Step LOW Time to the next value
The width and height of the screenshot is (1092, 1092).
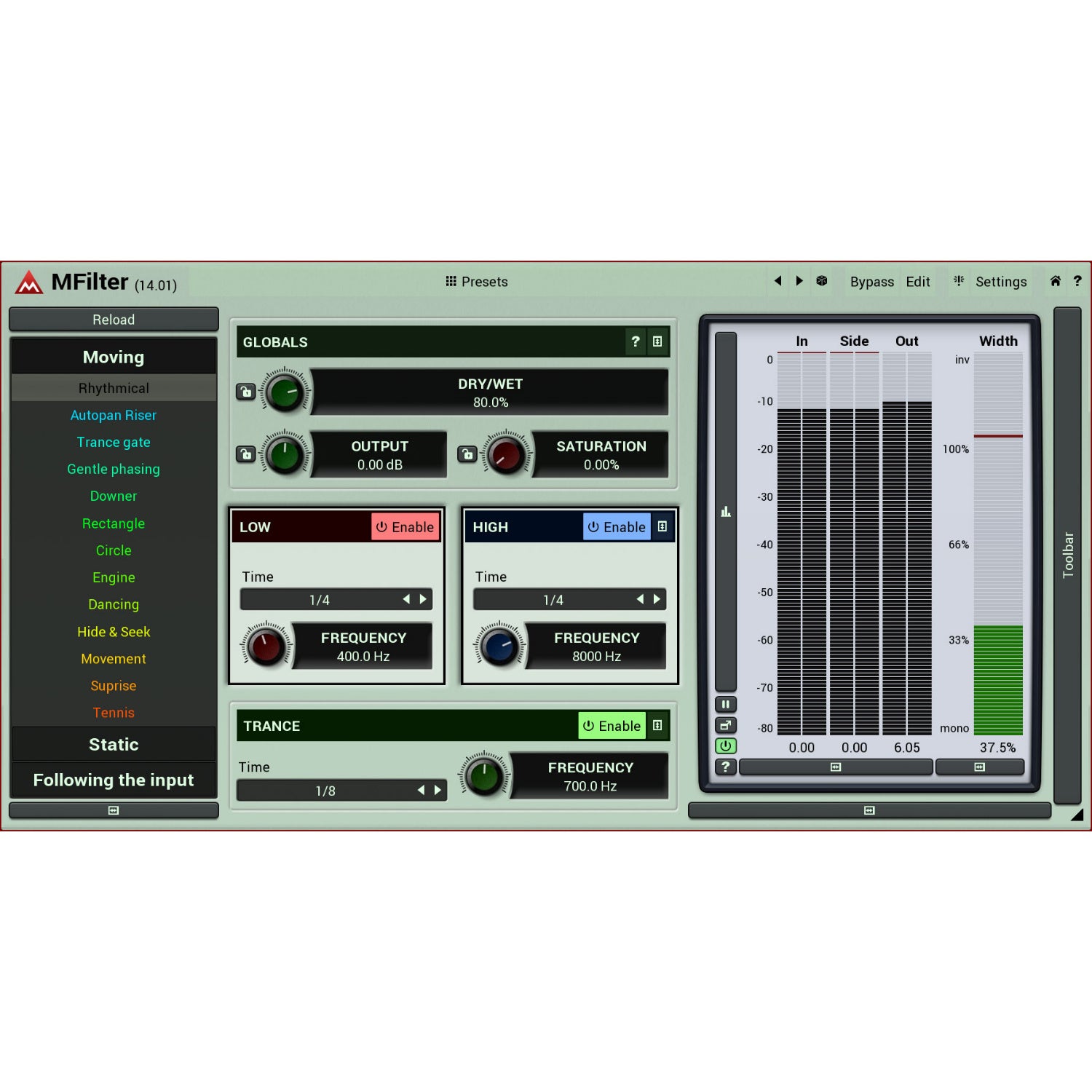point(423,599)
